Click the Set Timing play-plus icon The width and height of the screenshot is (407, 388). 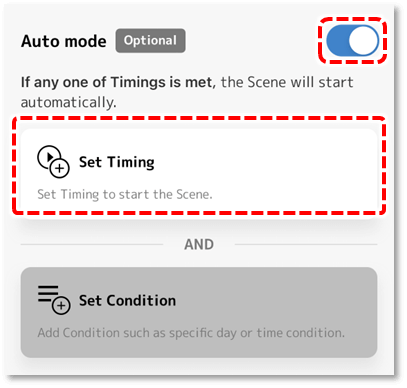coord(53,161)
